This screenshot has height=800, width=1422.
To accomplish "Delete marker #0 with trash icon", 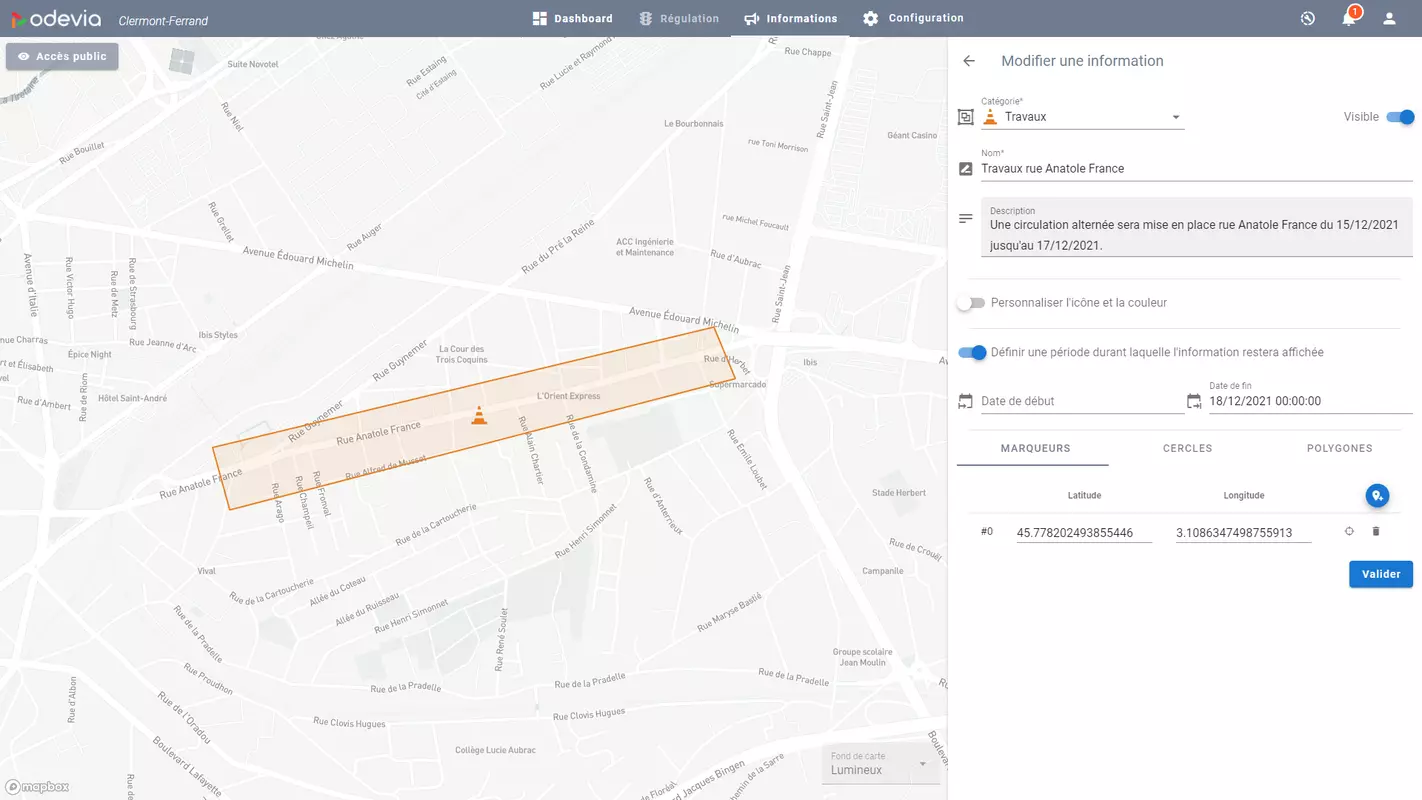I will [x=1375, y=531].
